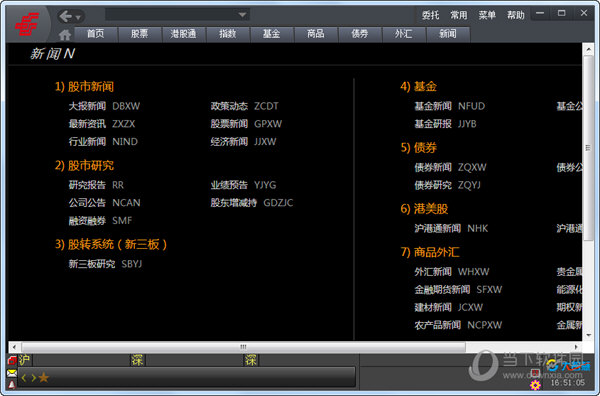Screen dimensions: 600x396
Task: Click the horizontal scrollbar left arrow
Action: (x=14, y=347)
